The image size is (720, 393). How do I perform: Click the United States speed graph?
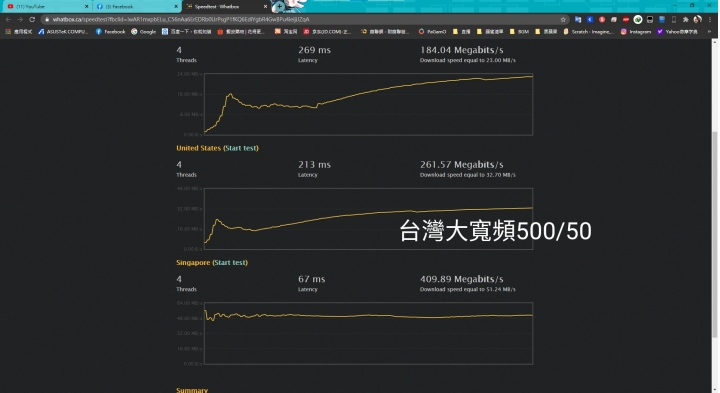click(x=368, y=219)
